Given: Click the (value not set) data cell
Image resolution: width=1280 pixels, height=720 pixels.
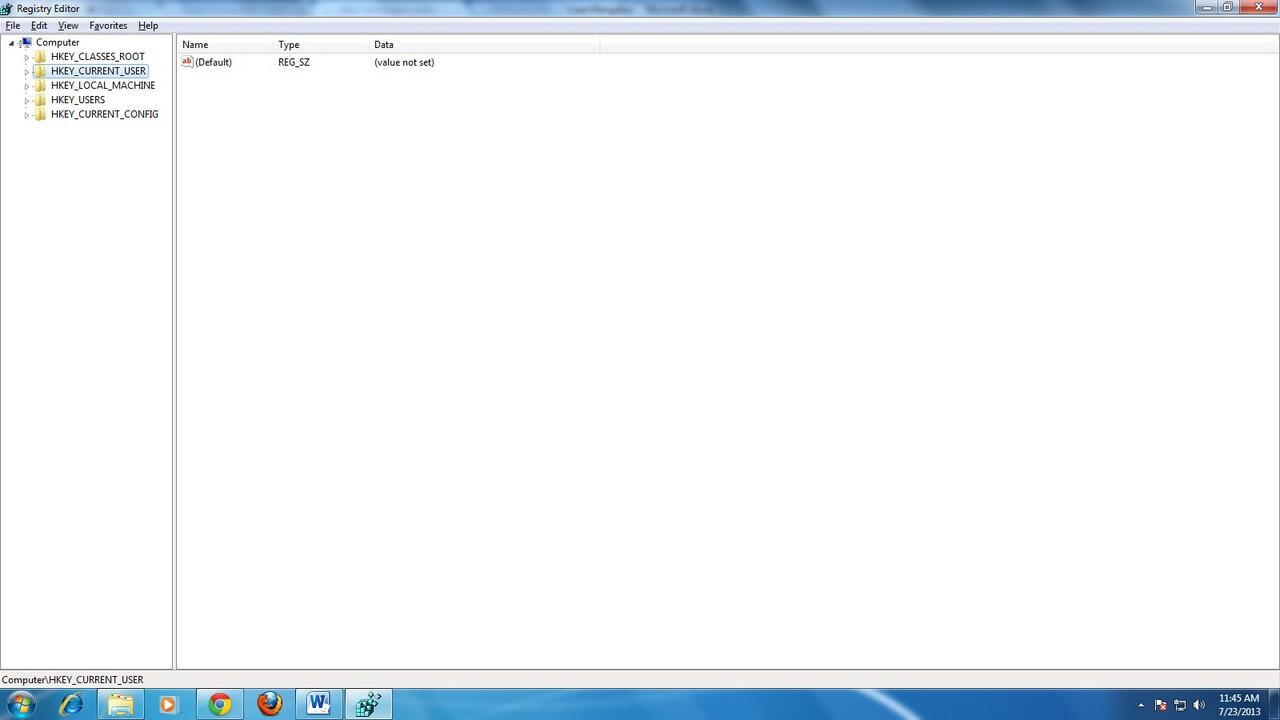Looking at the screenshot, I should 404,62.
